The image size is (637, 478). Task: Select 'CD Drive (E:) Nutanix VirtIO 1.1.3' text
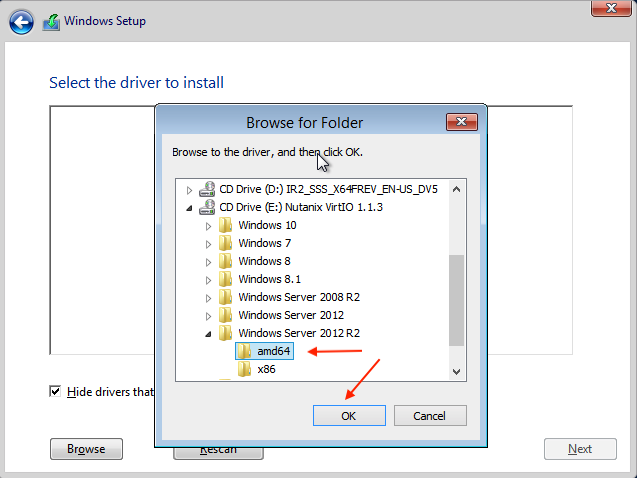(301, 207)
